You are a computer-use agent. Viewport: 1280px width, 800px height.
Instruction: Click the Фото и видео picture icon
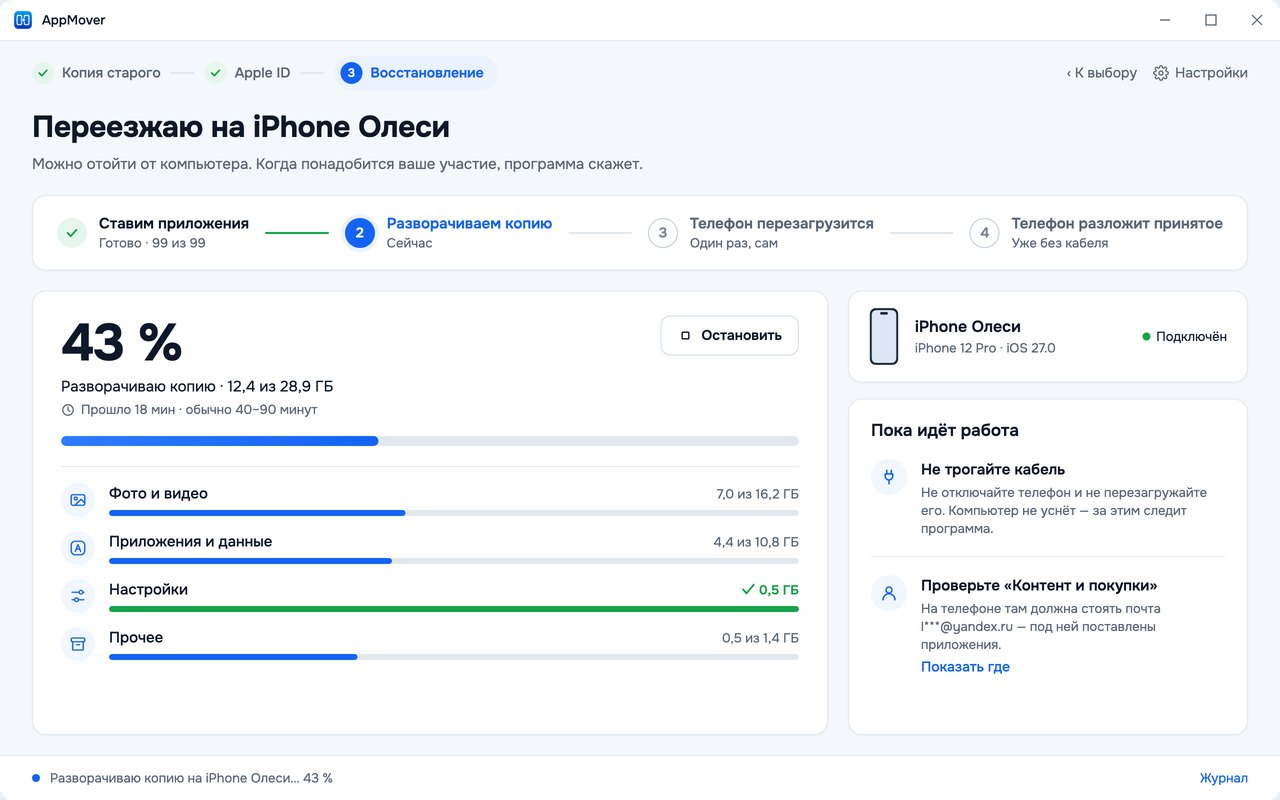78,500
